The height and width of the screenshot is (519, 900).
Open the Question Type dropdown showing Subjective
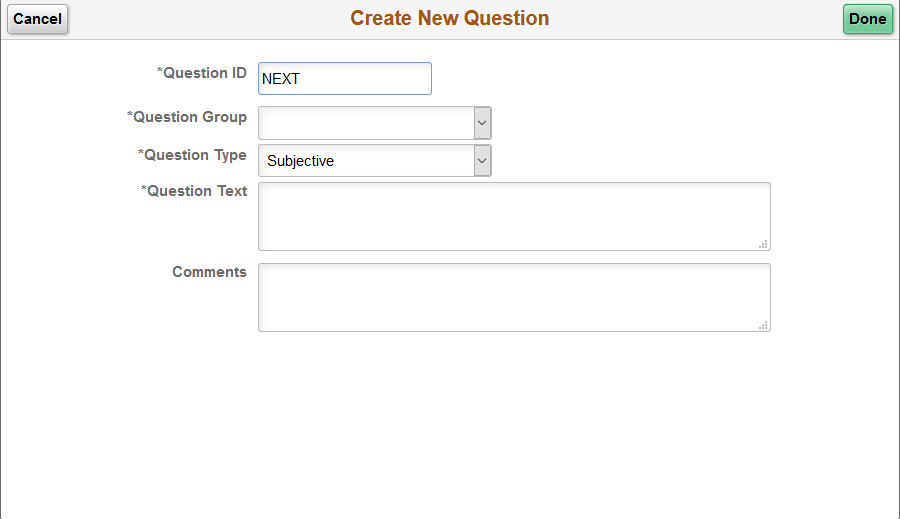coord(375,161)
